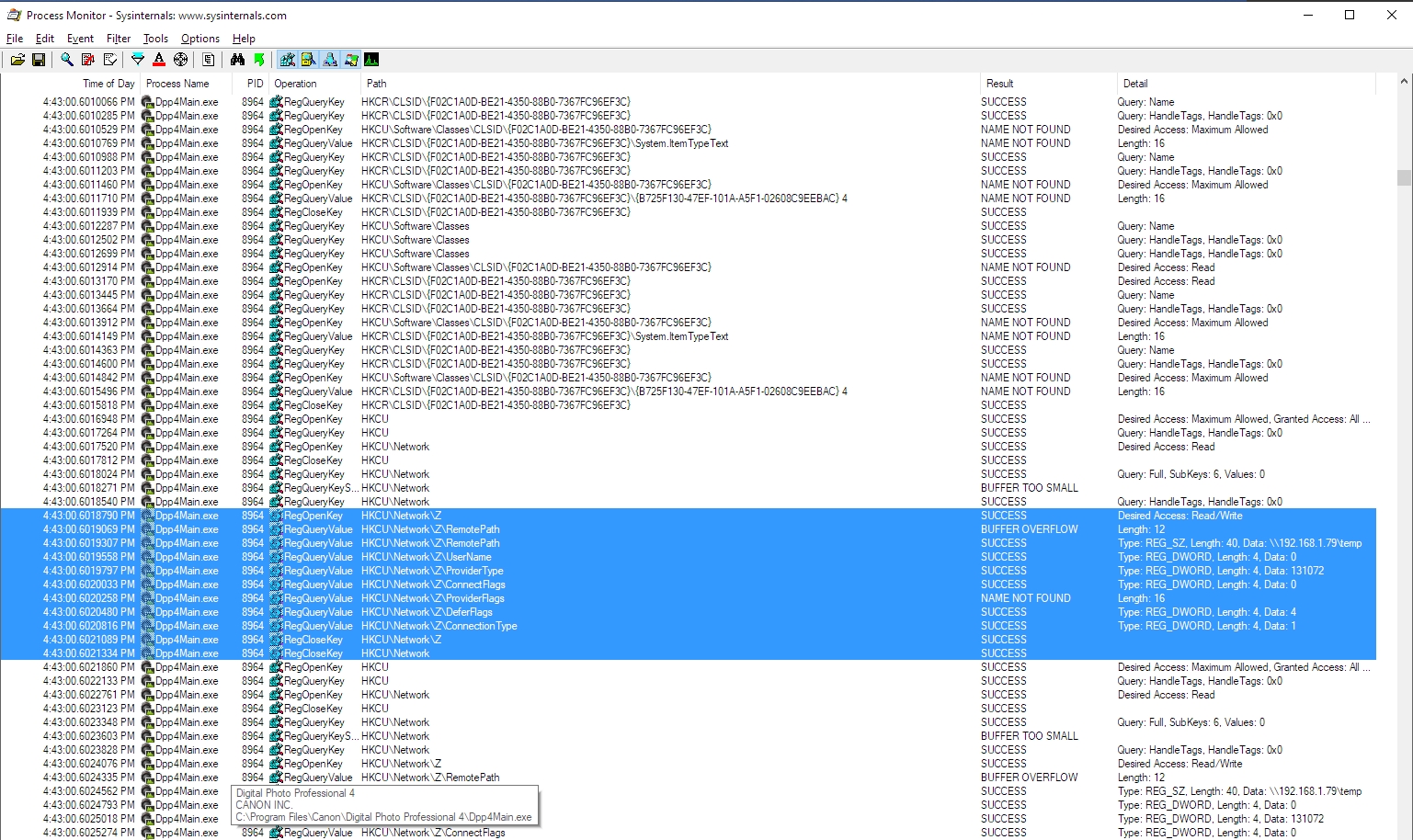Click the vertical scrollbar thumb
This screenshot has width=1413, height=840.
(x=1403, y=177)
